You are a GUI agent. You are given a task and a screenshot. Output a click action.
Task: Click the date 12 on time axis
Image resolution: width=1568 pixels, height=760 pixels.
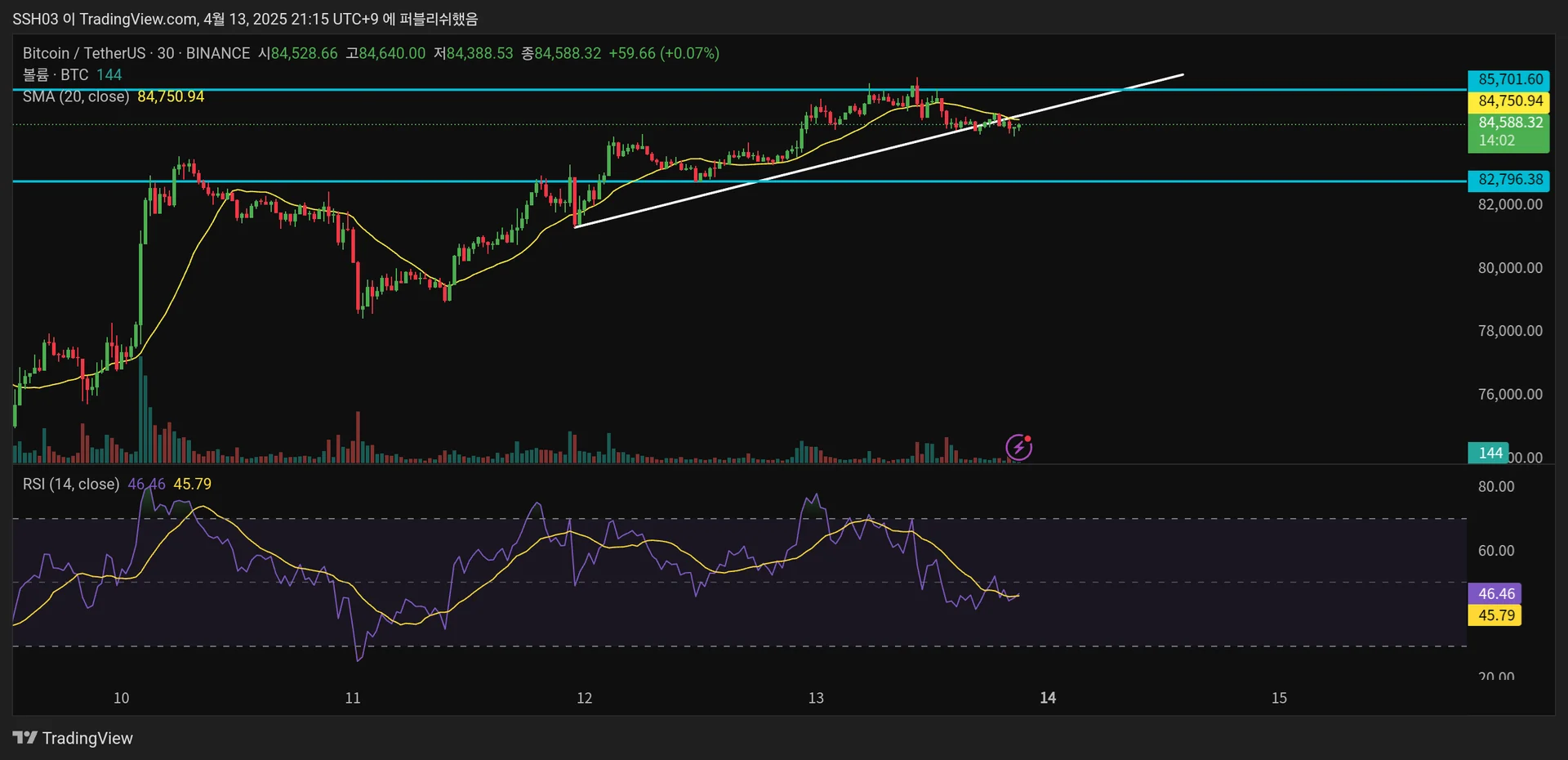[584, 698]
